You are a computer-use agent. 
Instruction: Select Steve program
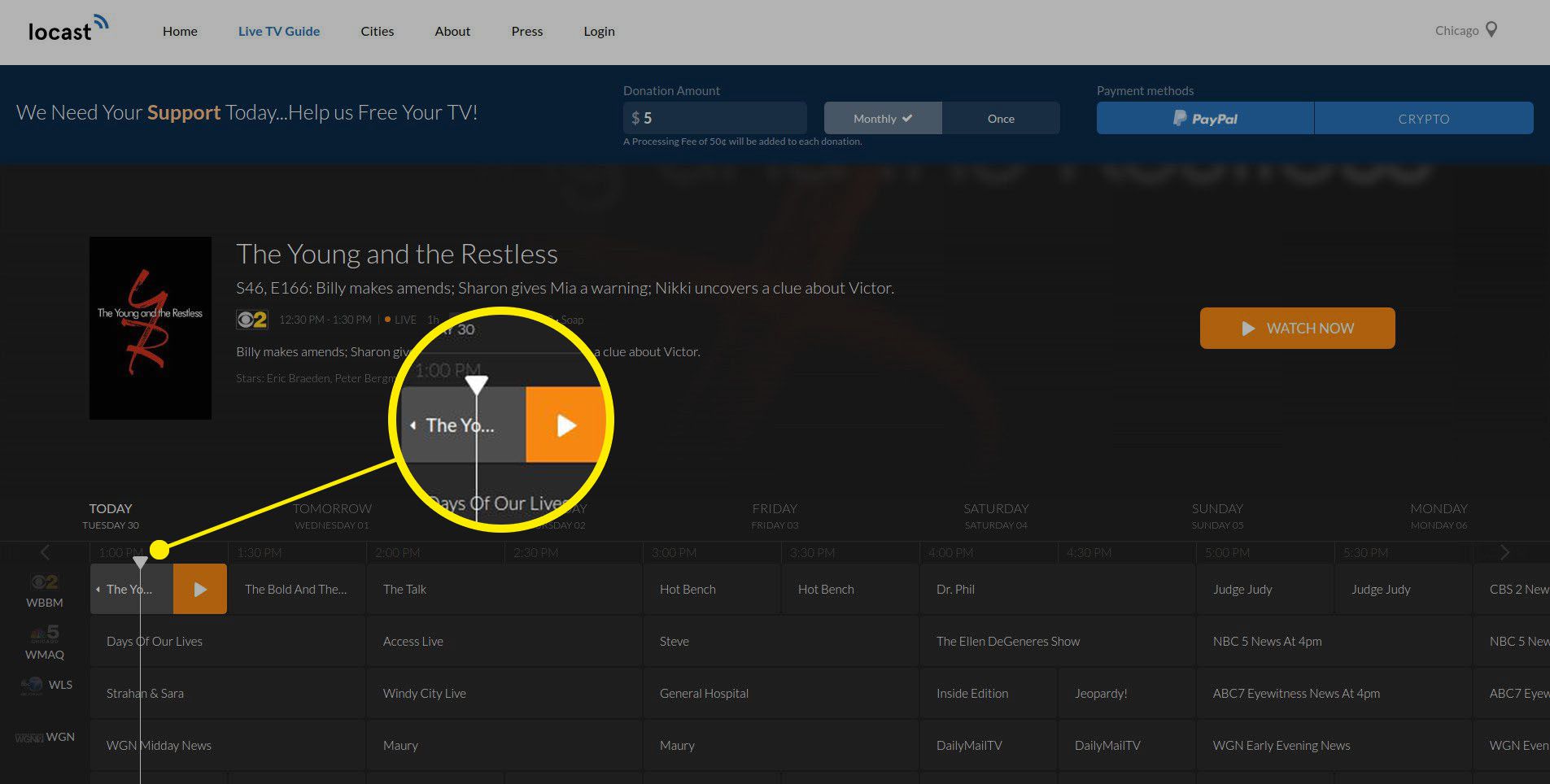coord(781,641)
